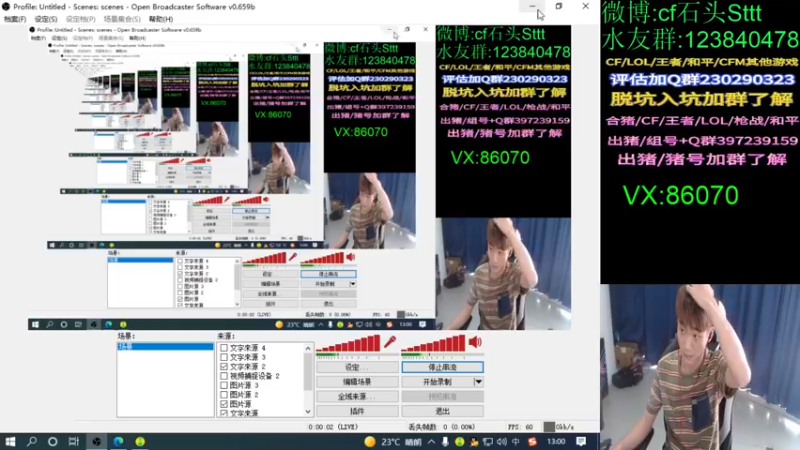Open the 设定档(P) menu
Image resolution: width=800 pixels, height=450 pixels.
[x=81, y=19]
